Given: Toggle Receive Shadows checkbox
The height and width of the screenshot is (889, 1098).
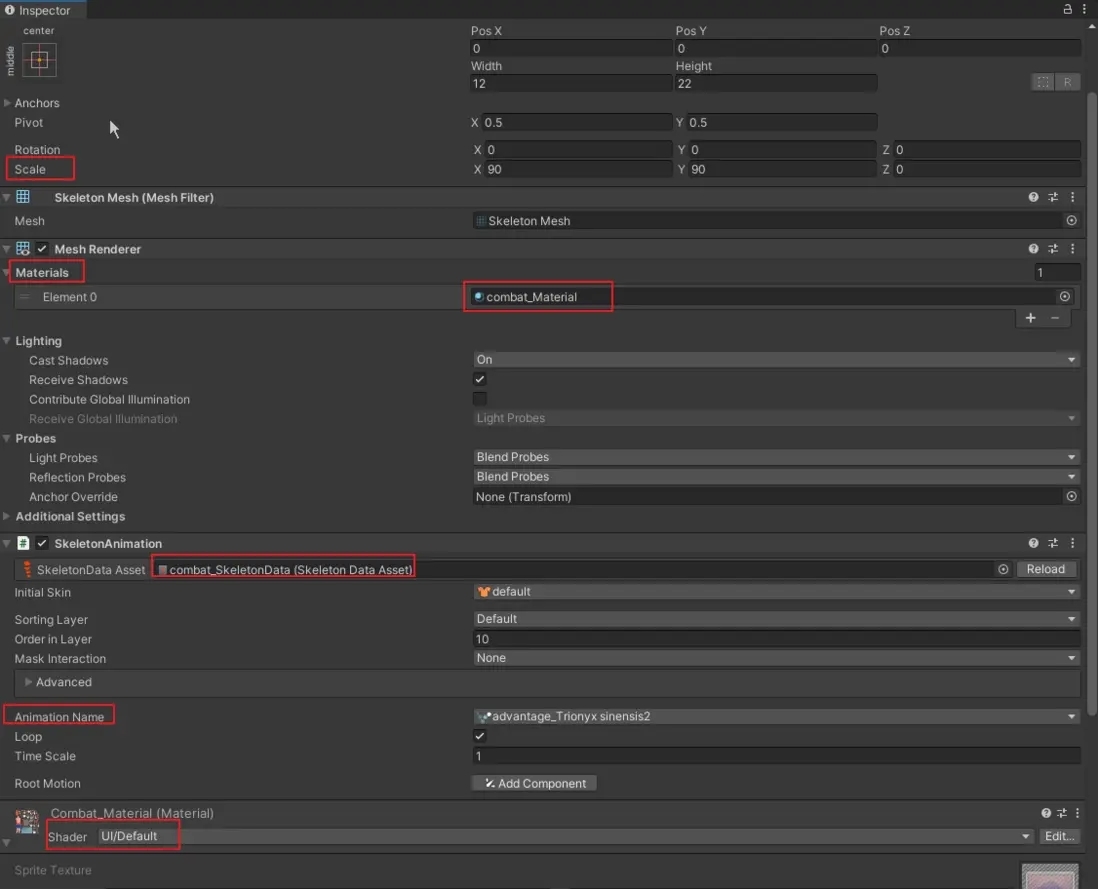Looking at the screenshot, I should (x=480, y=380).
